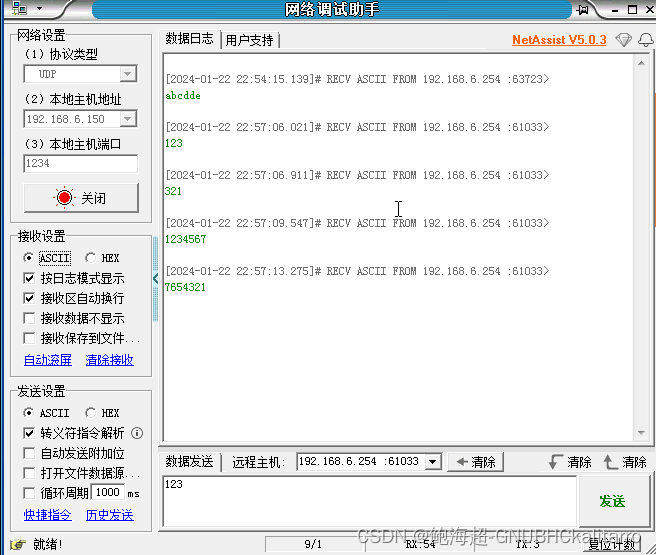
Task: Click the received data 7654321
Action: [185, 287]
